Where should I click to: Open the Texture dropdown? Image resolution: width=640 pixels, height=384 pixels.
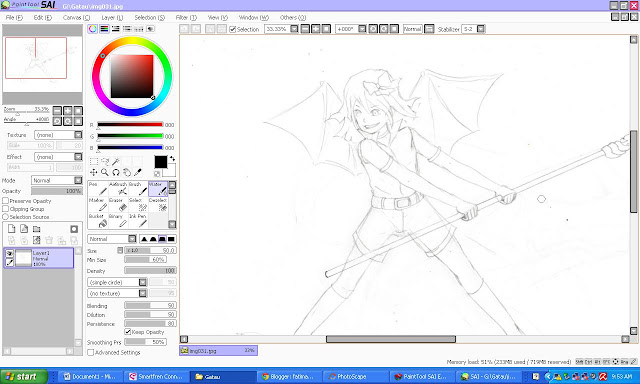tap(78, 135)
